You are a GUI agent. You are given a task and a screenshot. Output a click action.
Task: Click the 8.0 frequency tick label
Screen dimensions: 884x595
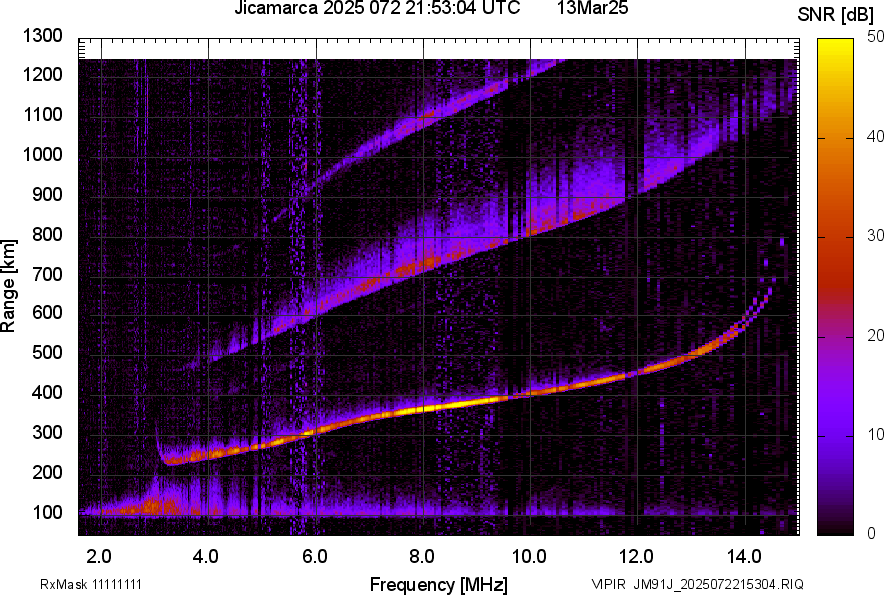click(x=422, y=557)
